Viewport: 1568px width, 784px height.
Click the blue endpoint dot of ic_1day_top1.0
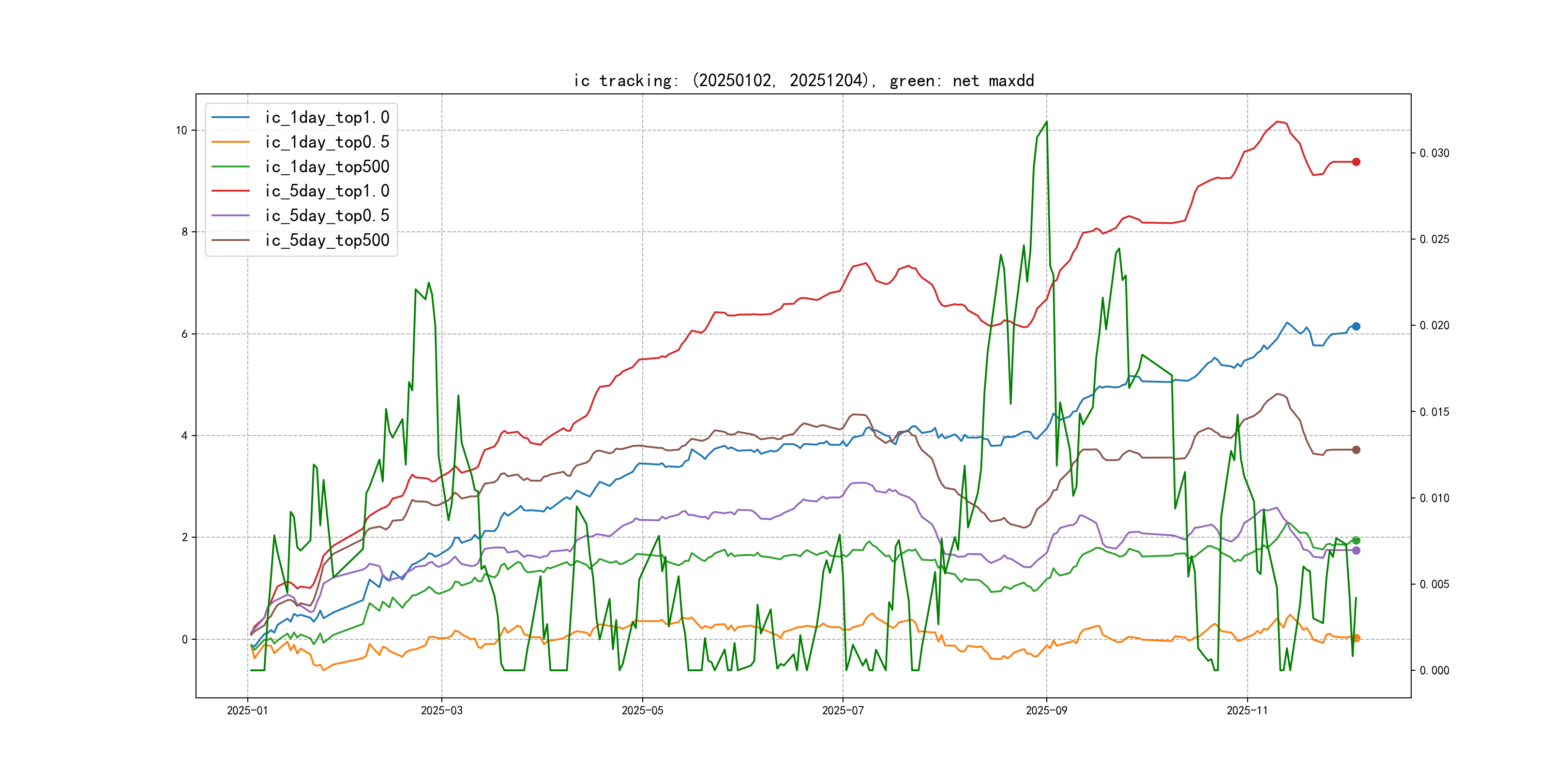[1356, 326]
